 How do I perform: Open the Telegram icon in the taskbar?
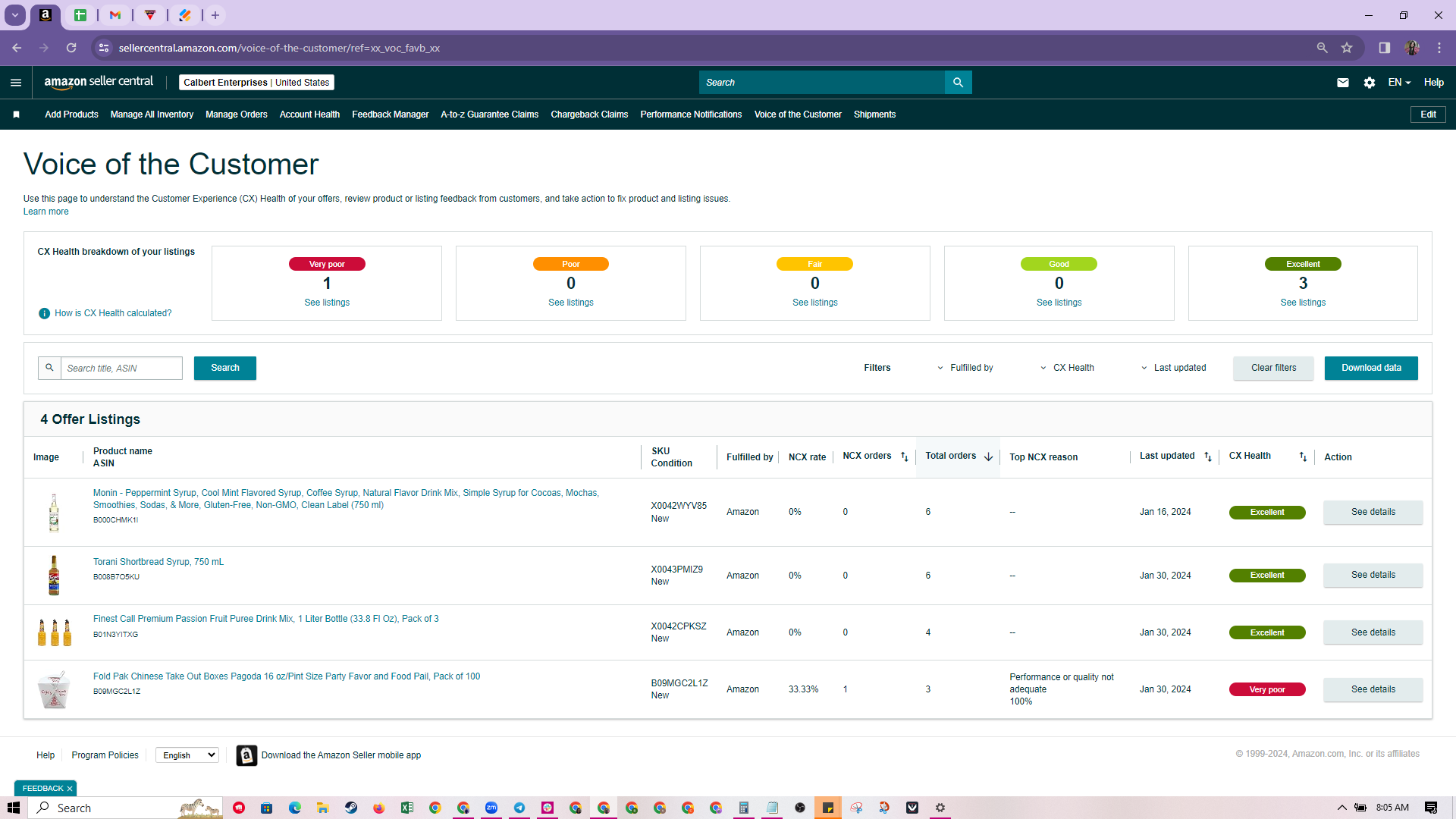click(519, 808)
